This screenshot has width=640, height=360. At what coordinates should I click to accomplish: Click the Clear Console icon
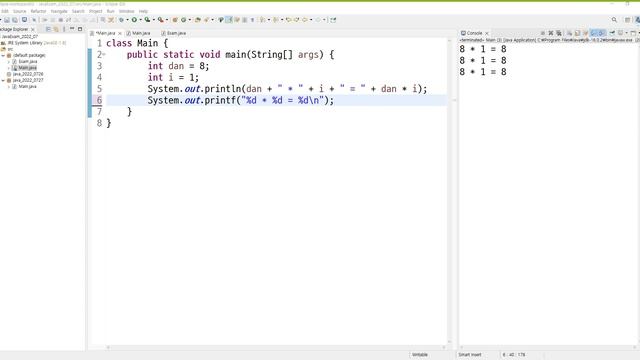coord(569,33)
